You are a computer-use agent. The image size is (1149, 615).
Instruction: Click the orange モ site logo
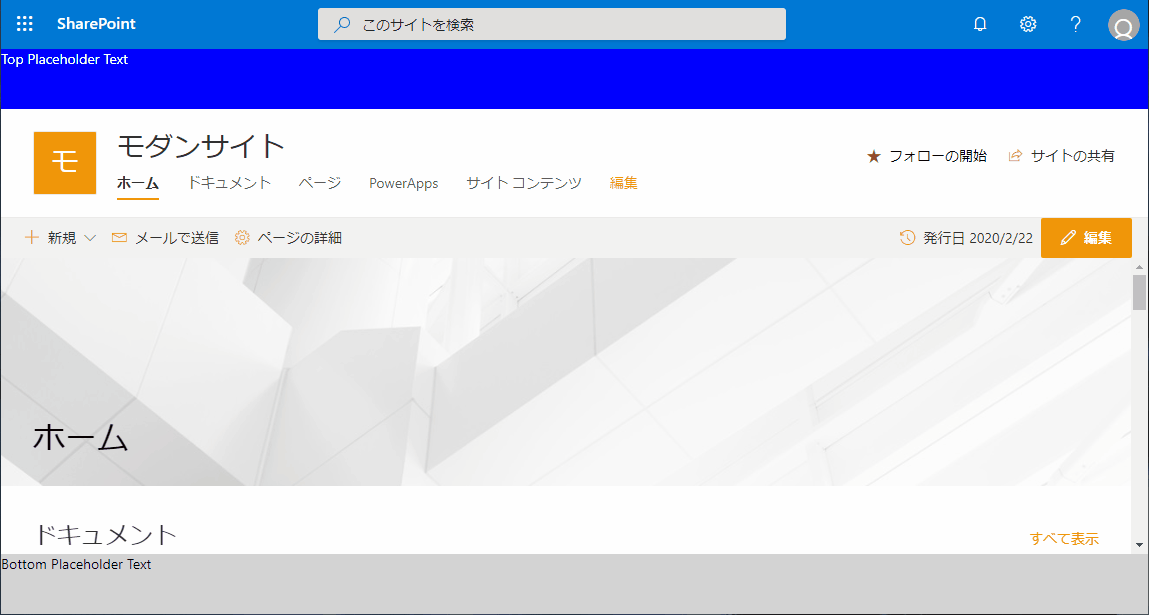point(65,162)
